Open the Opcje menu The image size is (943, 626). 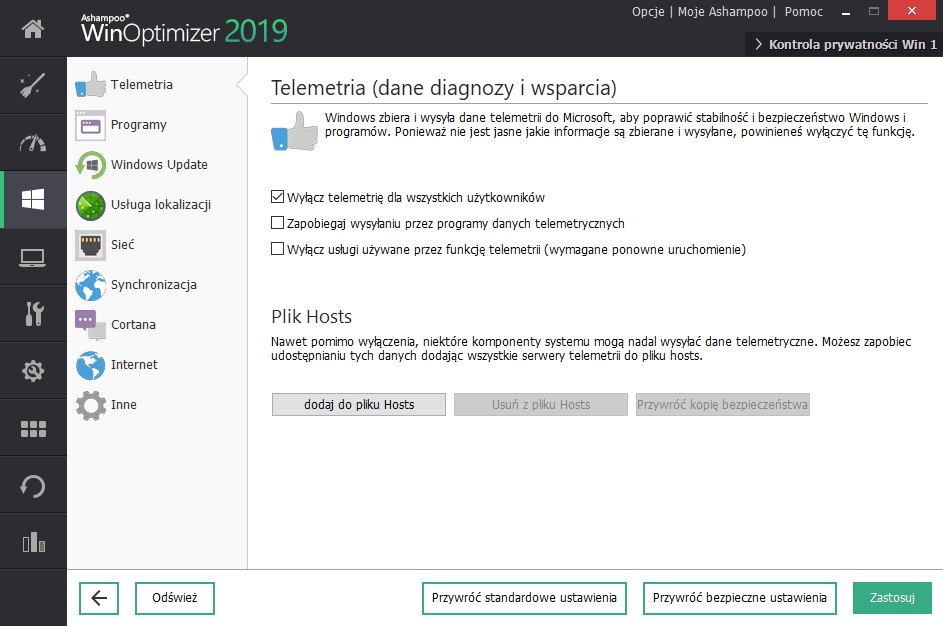[648, 11]
